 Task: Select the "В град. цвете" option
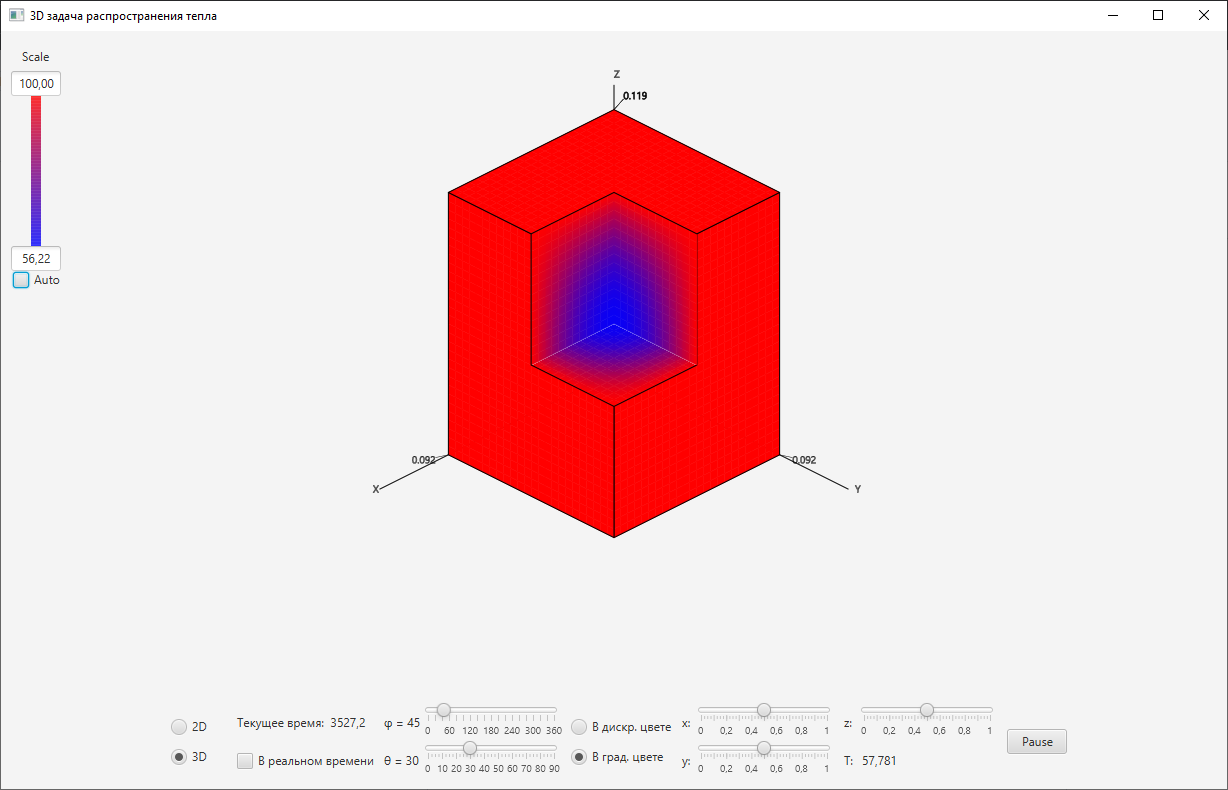578,757
